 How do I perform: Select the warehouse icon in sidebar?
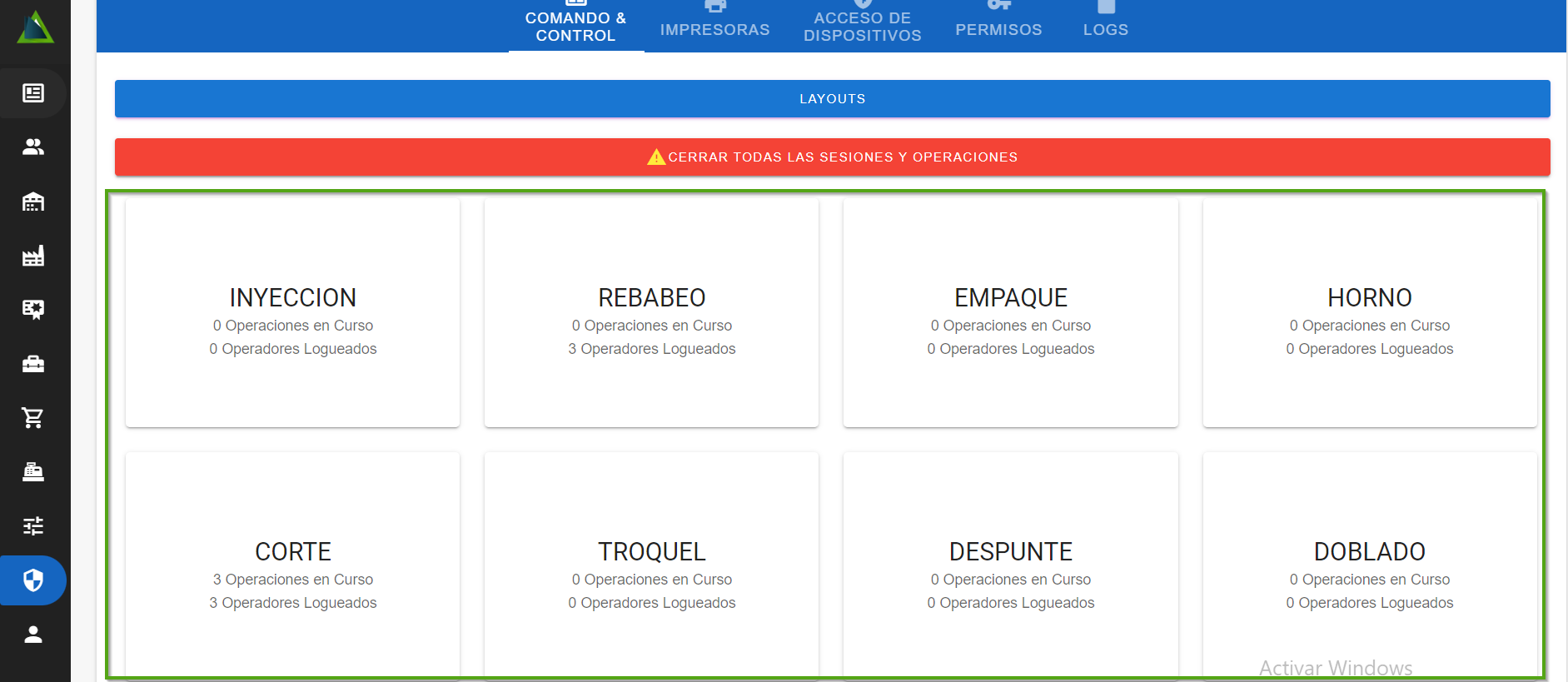coord(33,202)
